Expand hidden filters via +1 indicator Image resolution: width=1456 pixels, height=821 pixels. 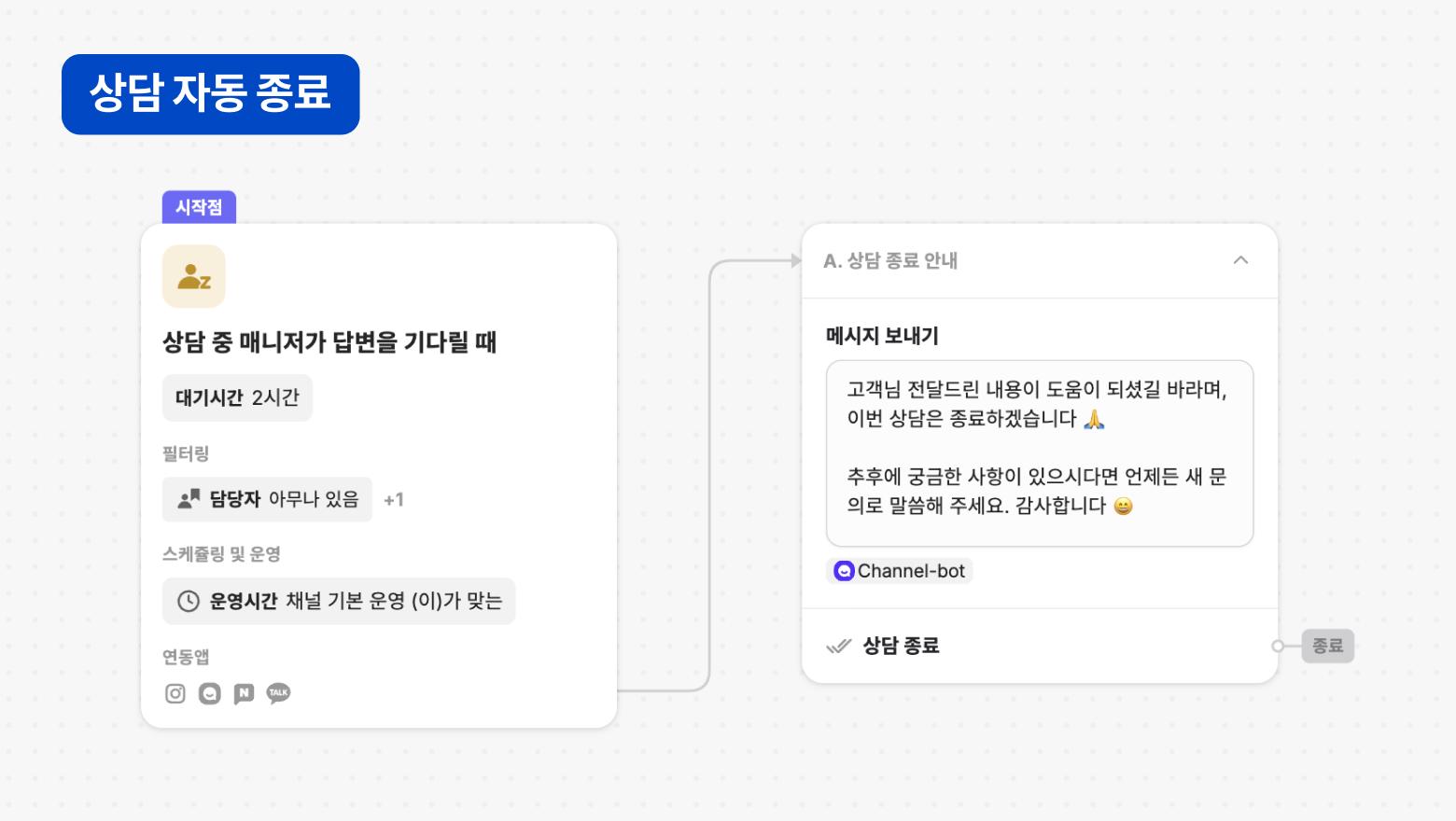(x=394, y=500)
